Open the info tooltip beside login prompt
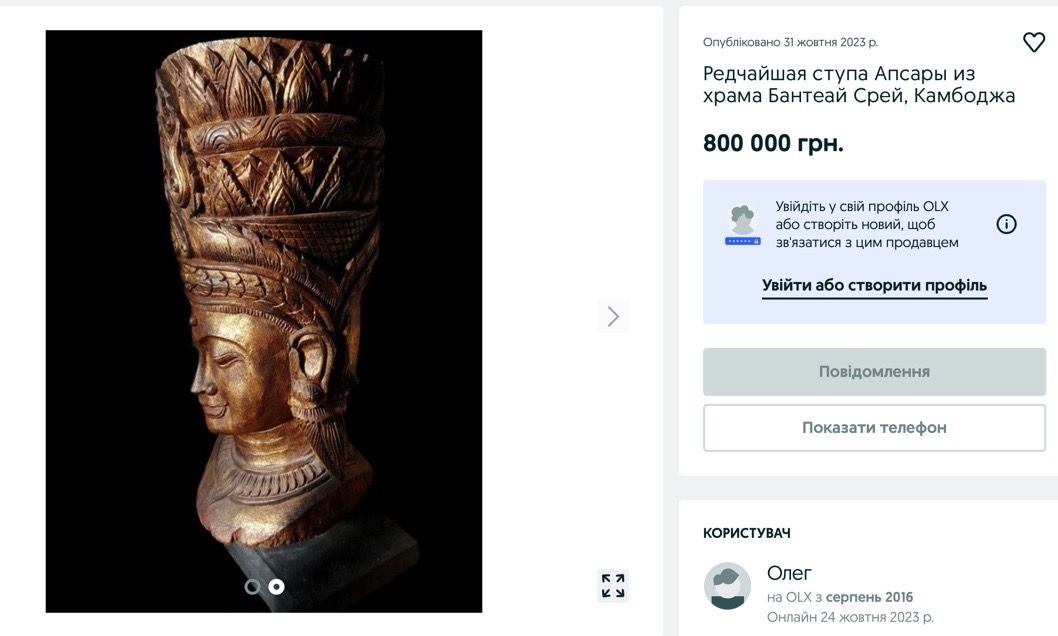1058x636 pixels. (x=1006, y=225)
